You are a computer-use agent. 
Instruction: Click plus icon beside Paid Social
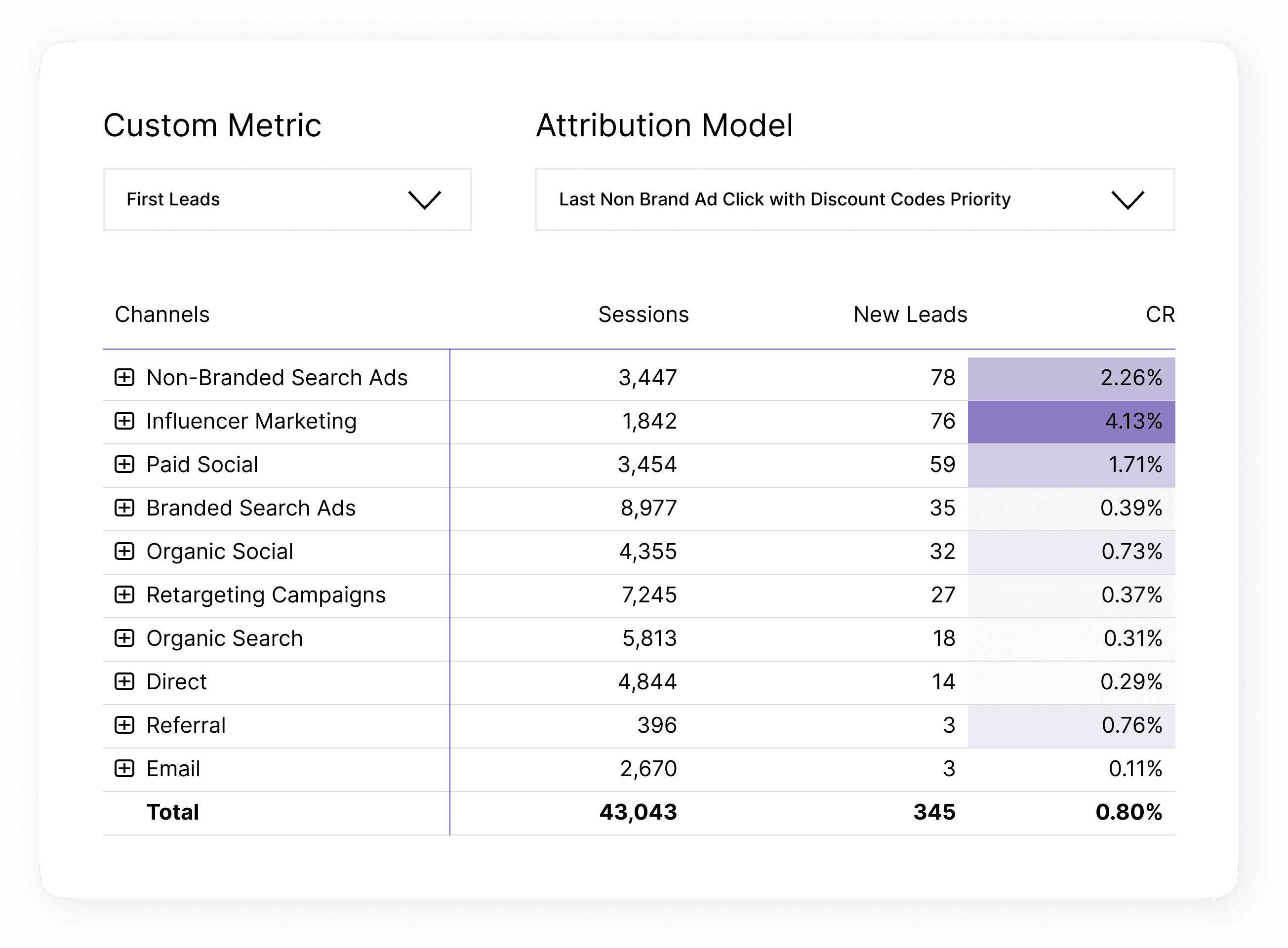pyautogui.click(x=124, y=464)
